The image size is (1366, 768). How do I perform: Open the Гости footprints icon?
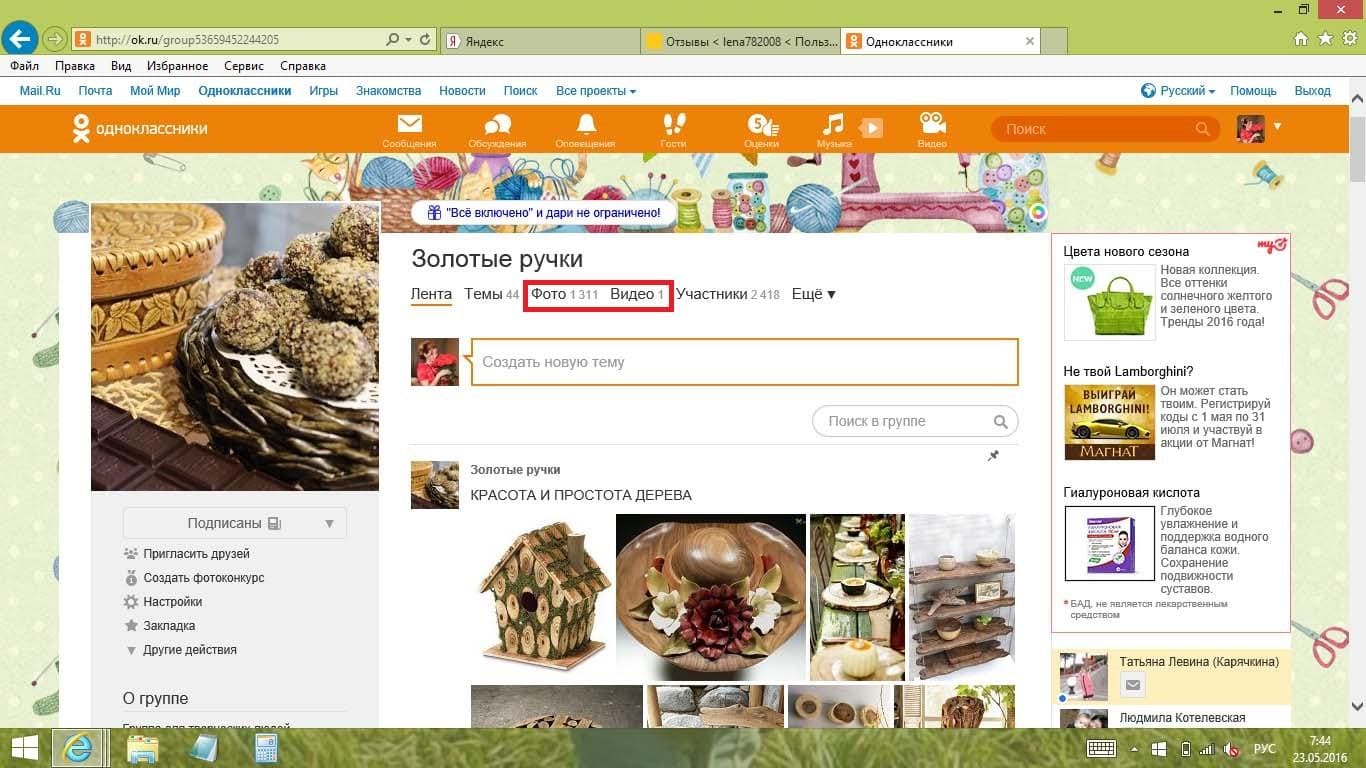pyautogui.click(x=673, y=125)
